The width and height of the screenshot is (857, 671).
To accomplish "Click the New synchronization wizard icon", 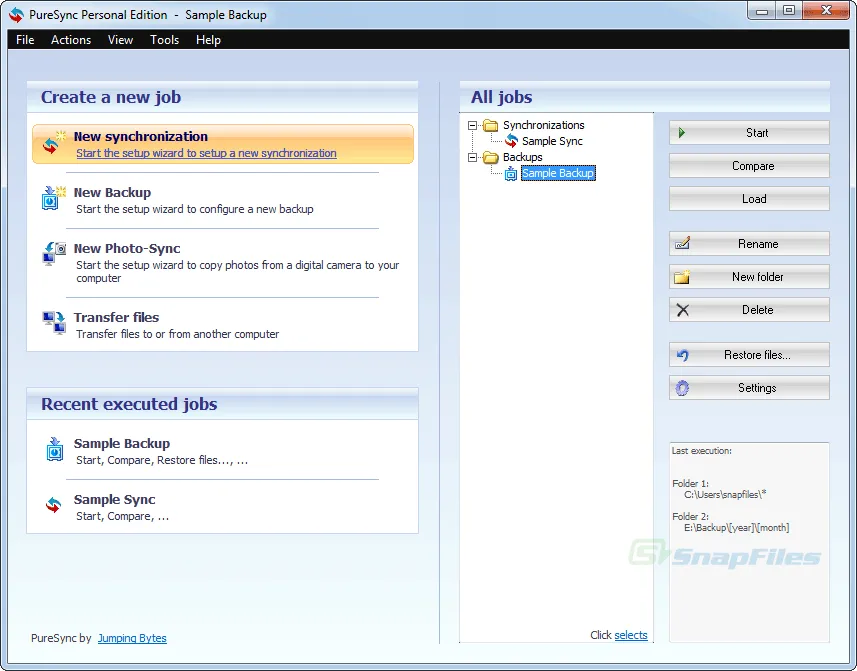I will tap(54, 143).
